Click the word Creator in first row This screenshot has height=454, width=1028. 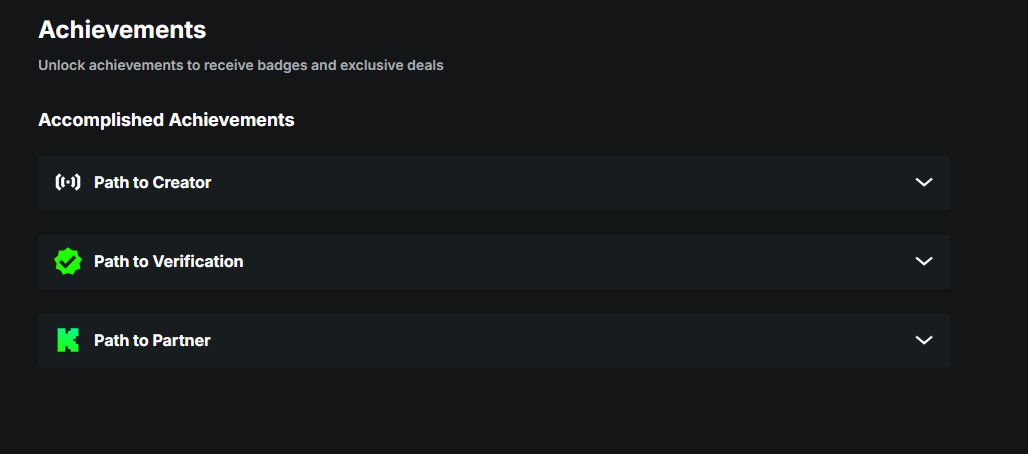click(182, 182)
